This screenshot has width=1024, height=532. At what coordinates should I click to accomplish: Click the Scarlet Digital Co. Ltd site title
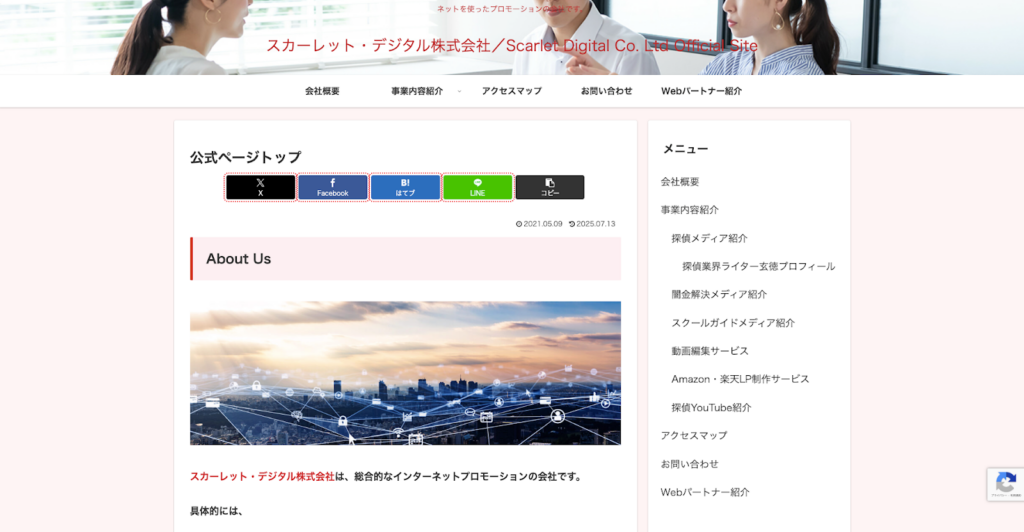[512, 46]
